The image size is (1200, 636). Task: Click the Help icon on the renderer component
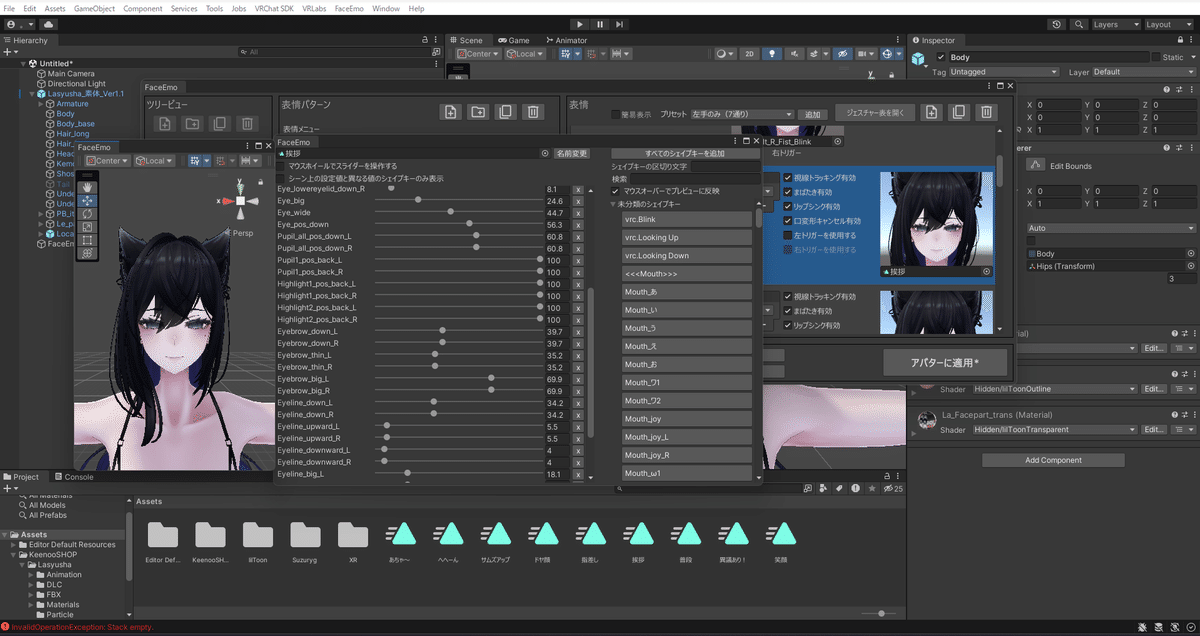(1165, 148)
